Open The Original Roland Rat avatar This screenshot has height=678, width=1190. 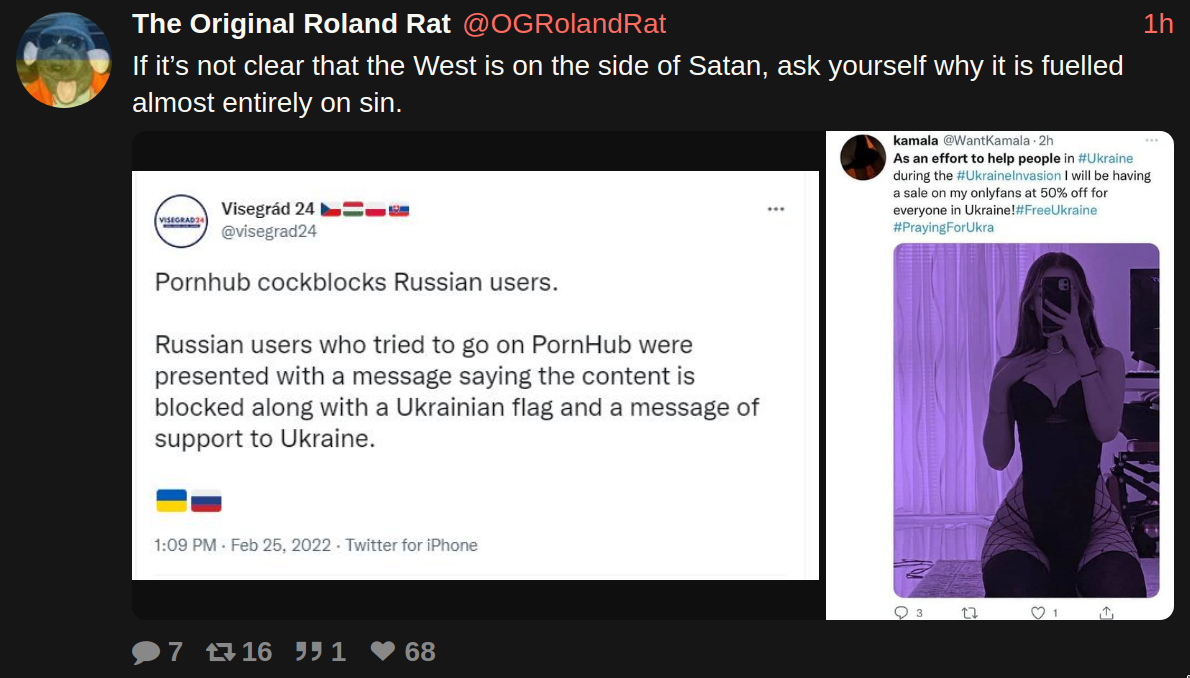pyautogui.click(x=63, y=60)
